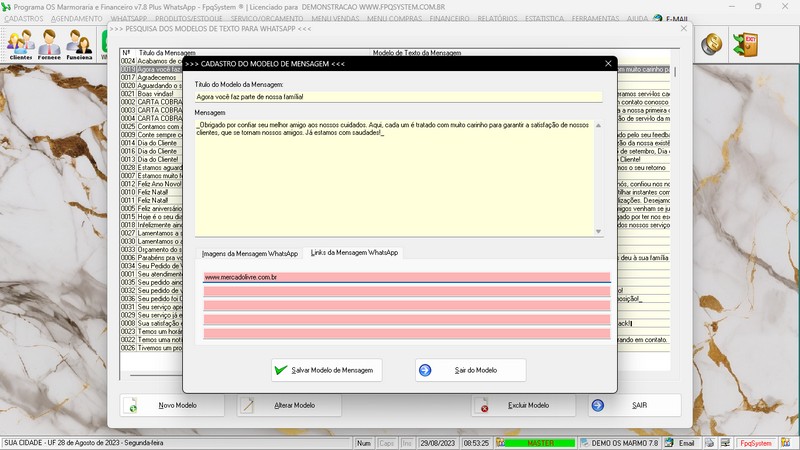Viewport: 800px width, 450px height.
Task: Click the green checkmark on Salvar Modelo
Action: coord(281,370)
